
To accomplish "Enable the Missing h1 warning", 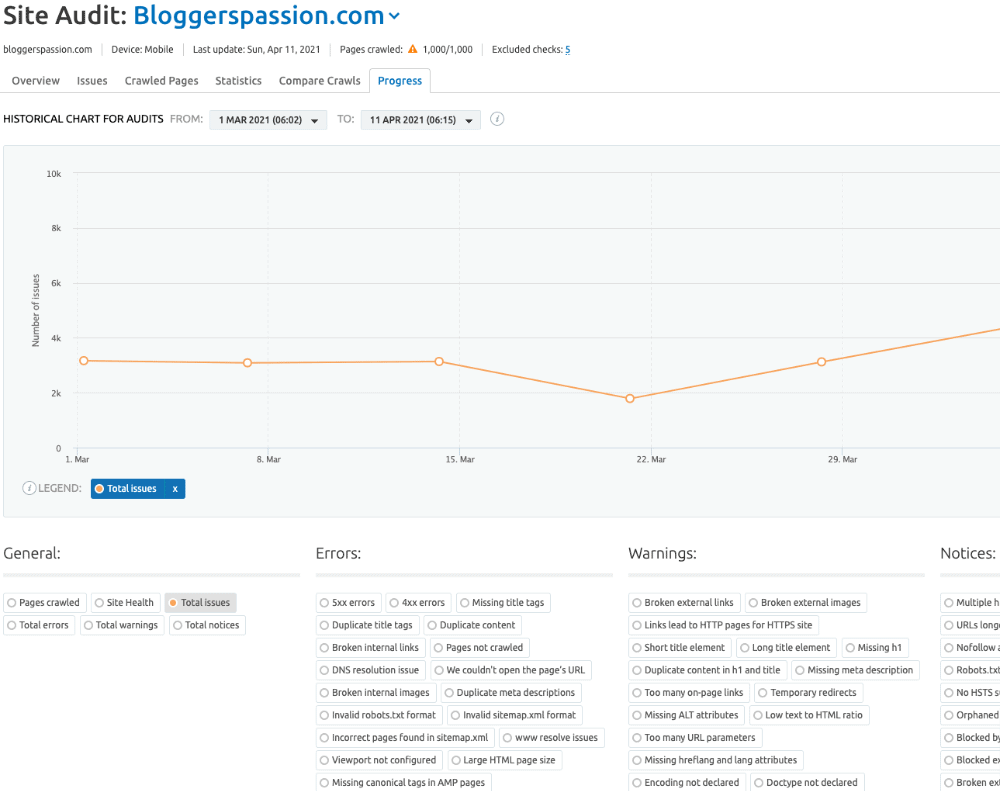I will [x=875, y=647].
